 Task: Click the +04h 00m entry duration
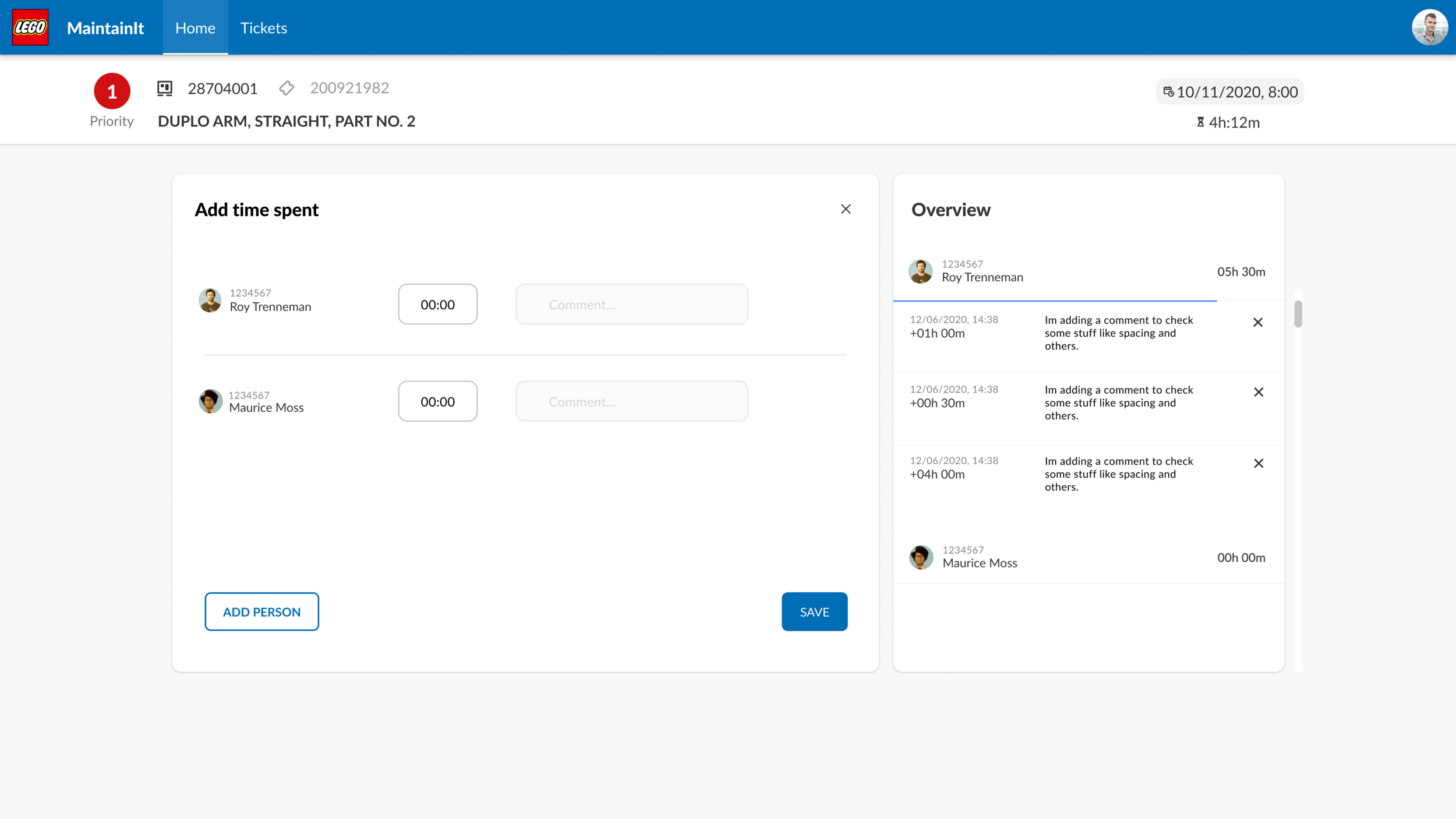937,474
